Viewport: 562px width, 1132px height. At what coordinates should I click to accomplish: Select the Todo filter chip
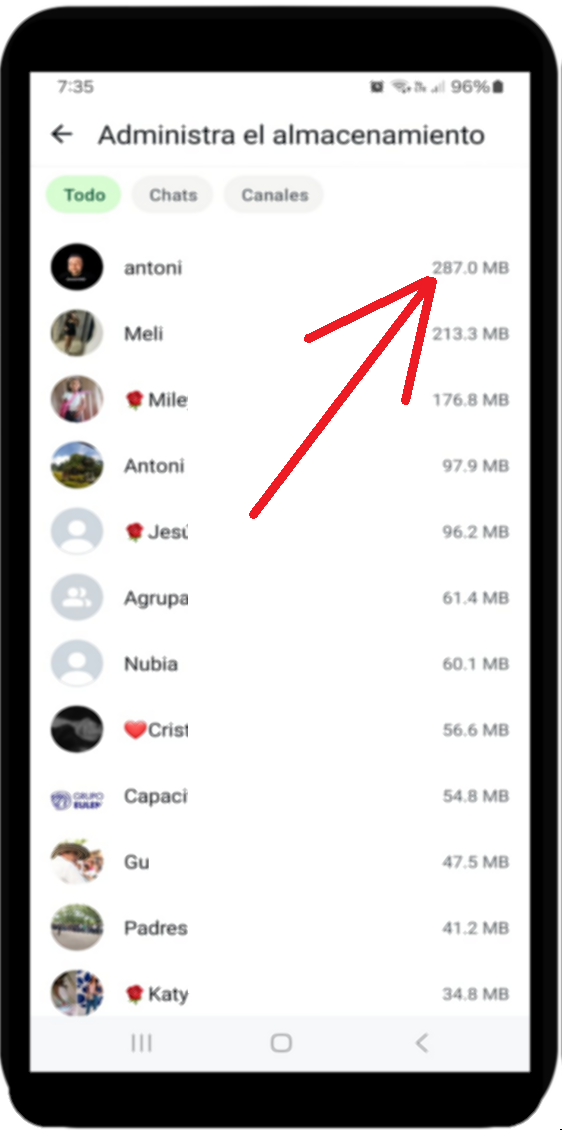point(84,195)
